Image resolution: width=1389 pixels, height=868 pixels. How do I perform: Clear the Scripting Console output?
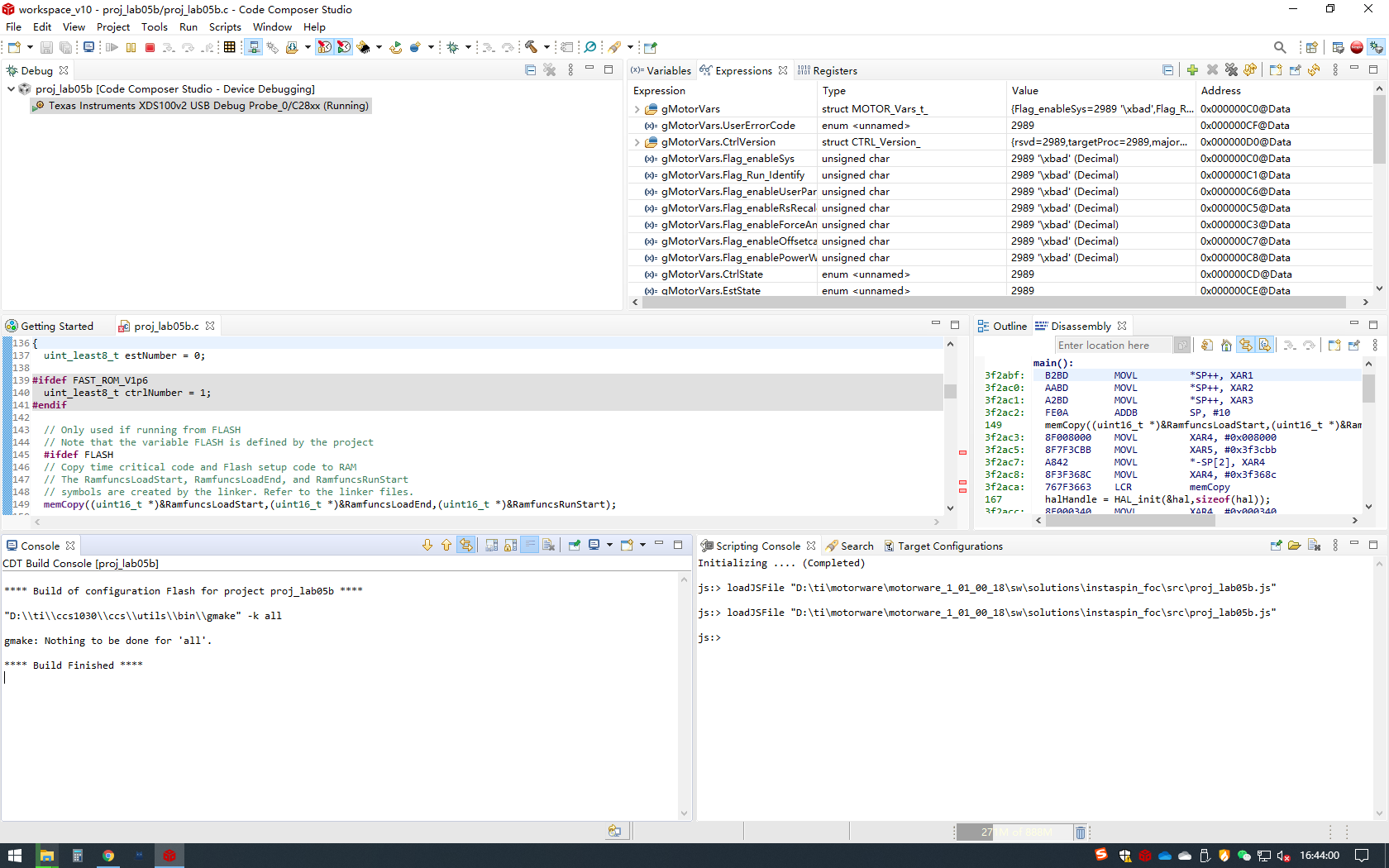point(1314,546)
